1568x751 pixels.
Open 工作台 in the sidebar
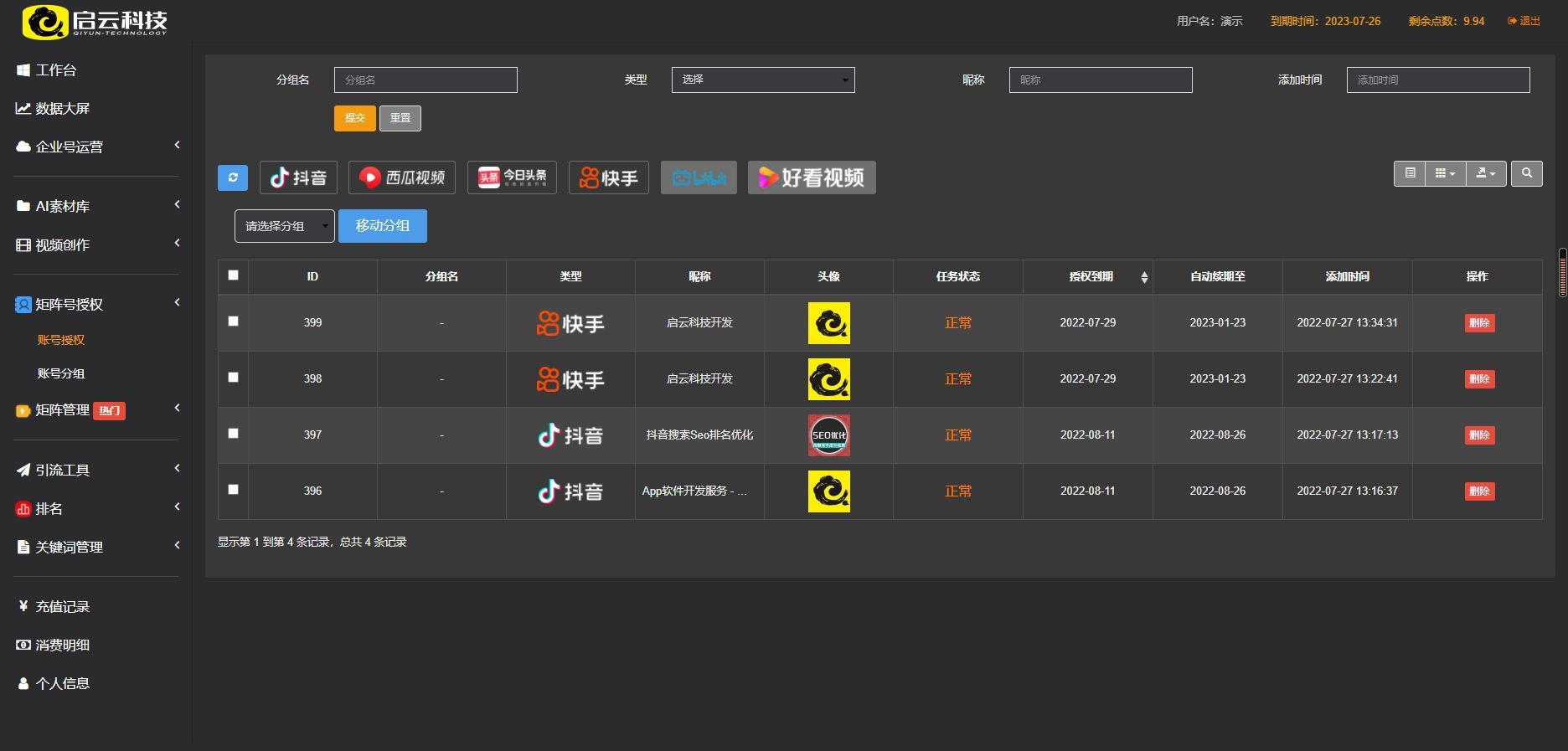click(56, 70)
